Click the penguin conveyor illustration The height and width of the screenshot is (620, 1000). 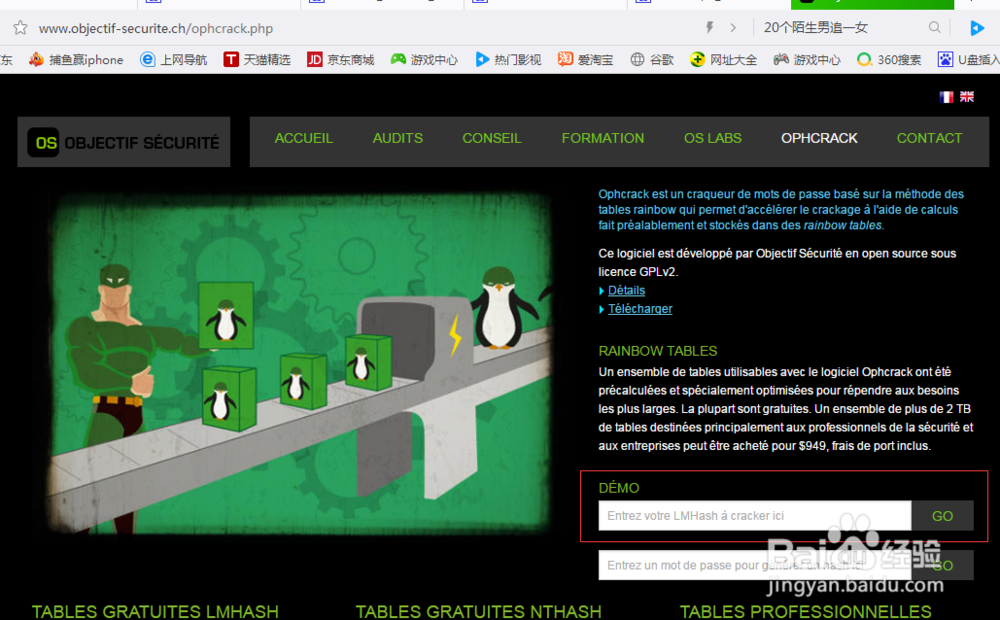point(300,364)
